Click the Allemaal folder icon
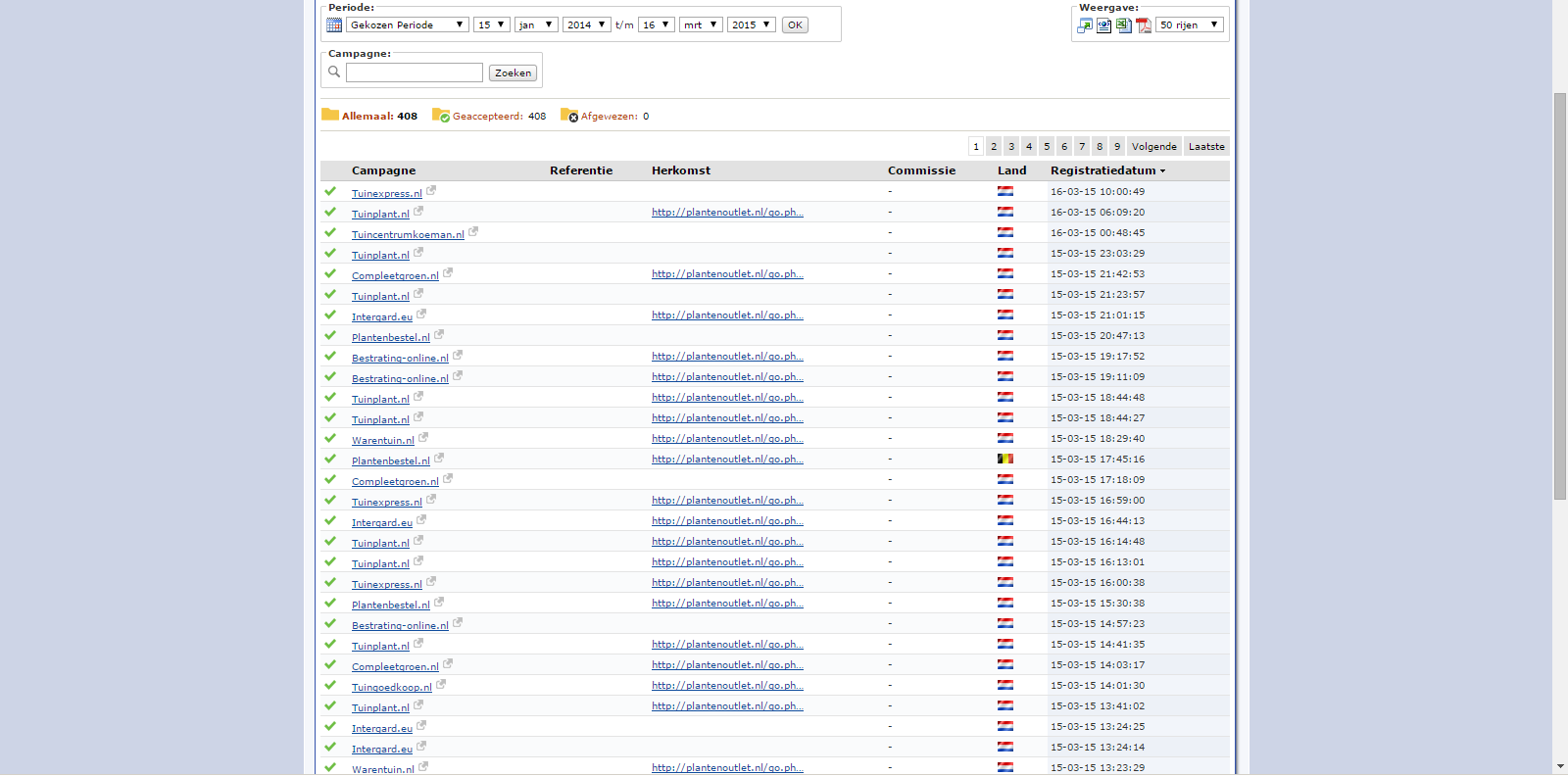The width and height of the screenshot is (1568, 776). point(330,115)
